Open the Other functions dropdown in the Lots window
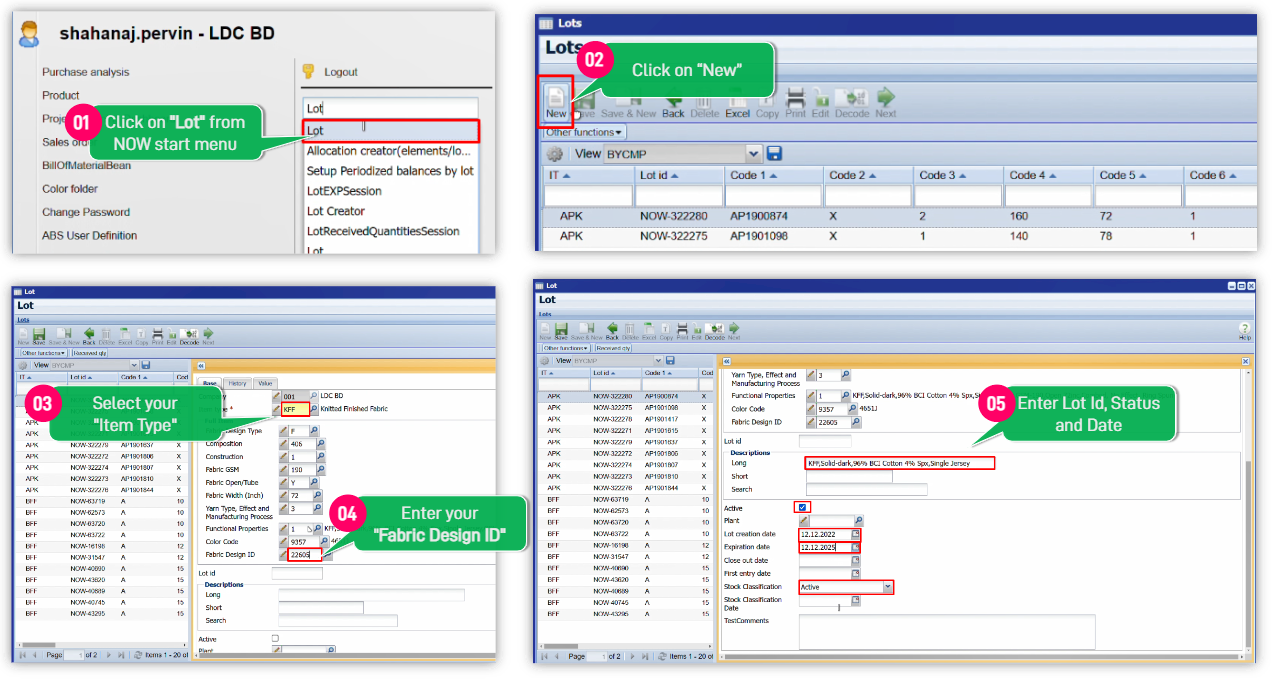 click(x=585, y=132)
